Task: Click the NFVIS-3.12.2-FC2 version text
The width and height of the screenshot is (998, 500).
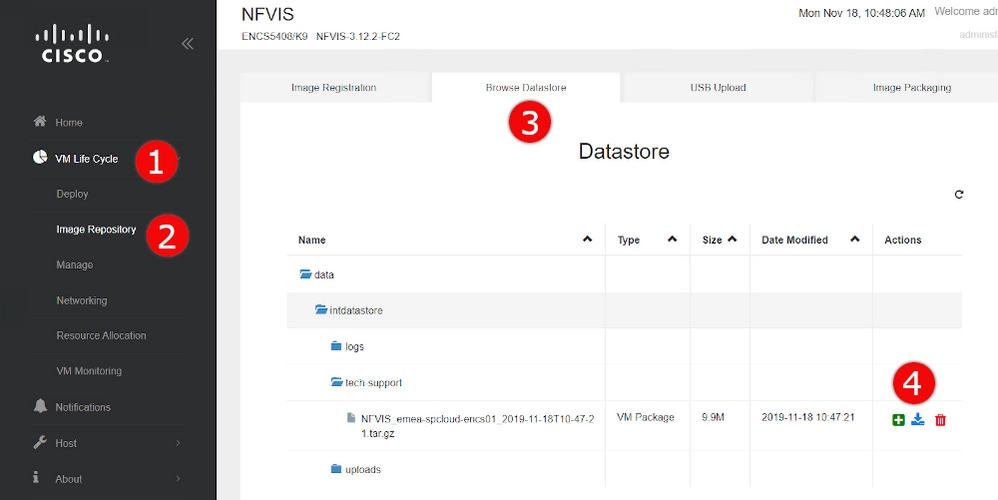Action: coord(358,37)
